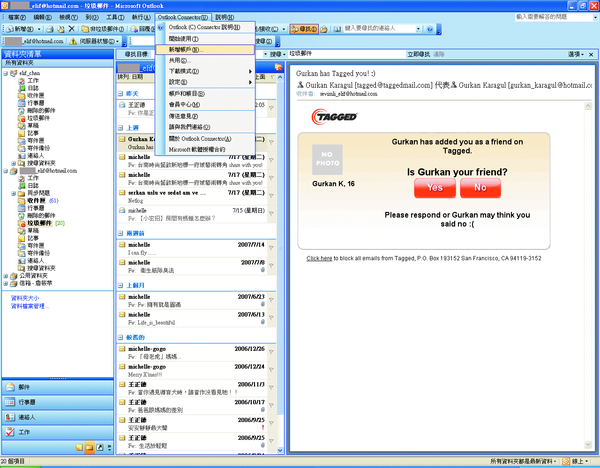
Task: Open the contact search box dropdown arrow
Action: click(x=418, y=29)
